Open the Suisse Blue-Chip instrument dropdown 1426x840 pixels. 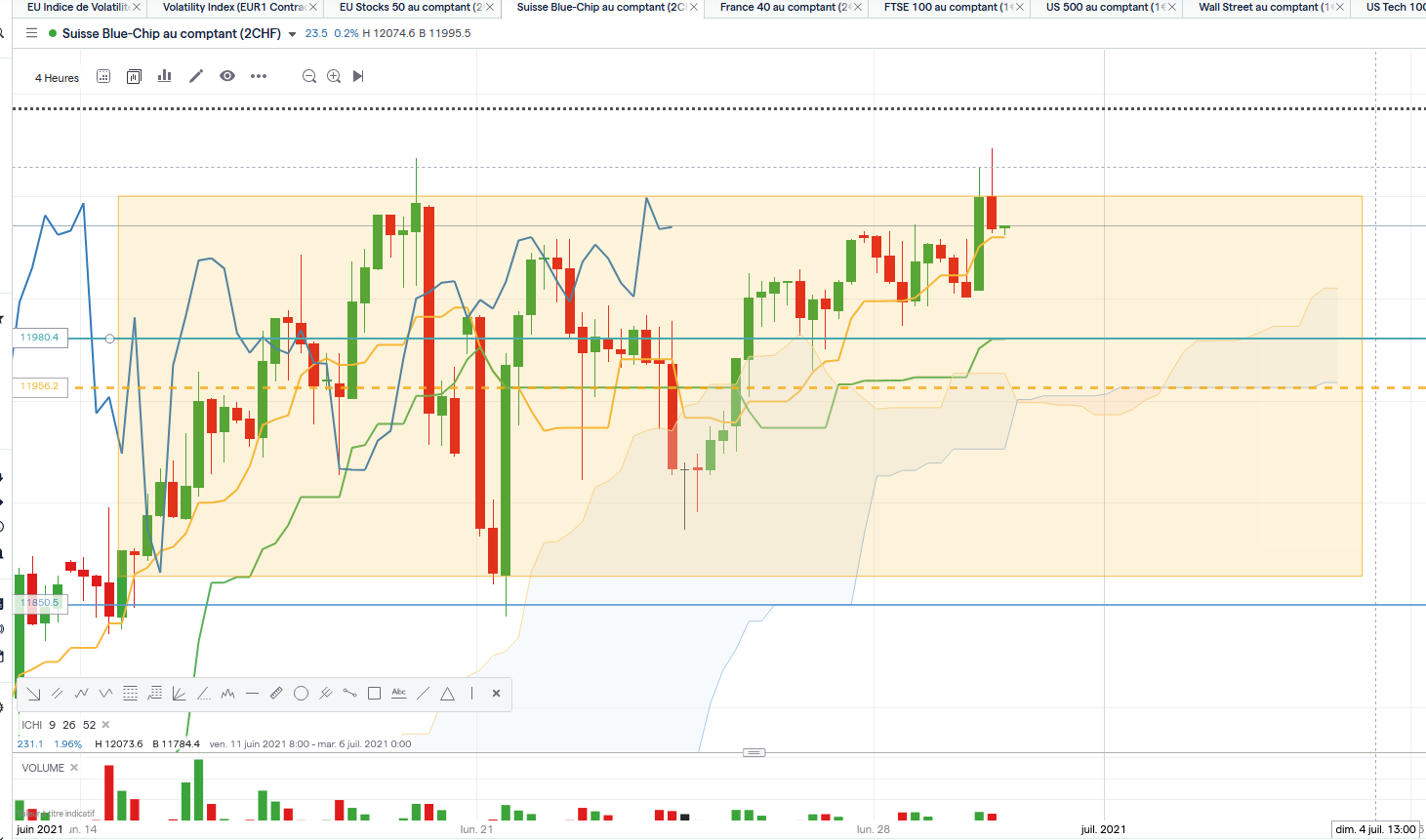[x=292, y=34]
